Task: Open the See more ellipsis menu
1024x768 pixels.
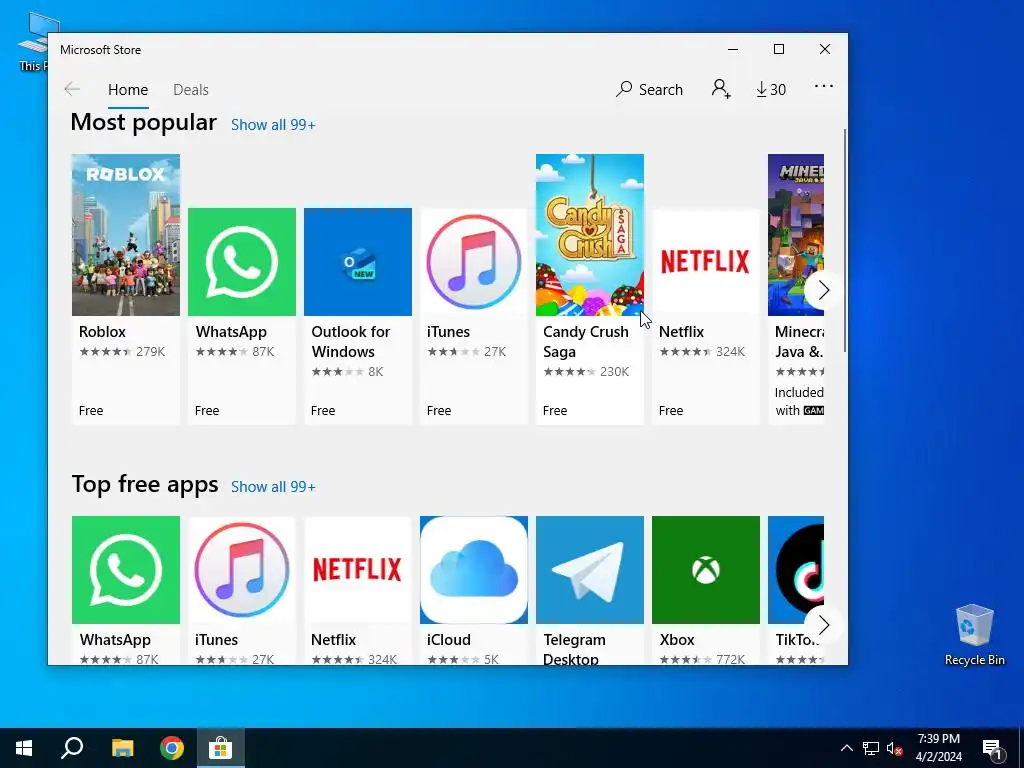Action: click(824, 86)
